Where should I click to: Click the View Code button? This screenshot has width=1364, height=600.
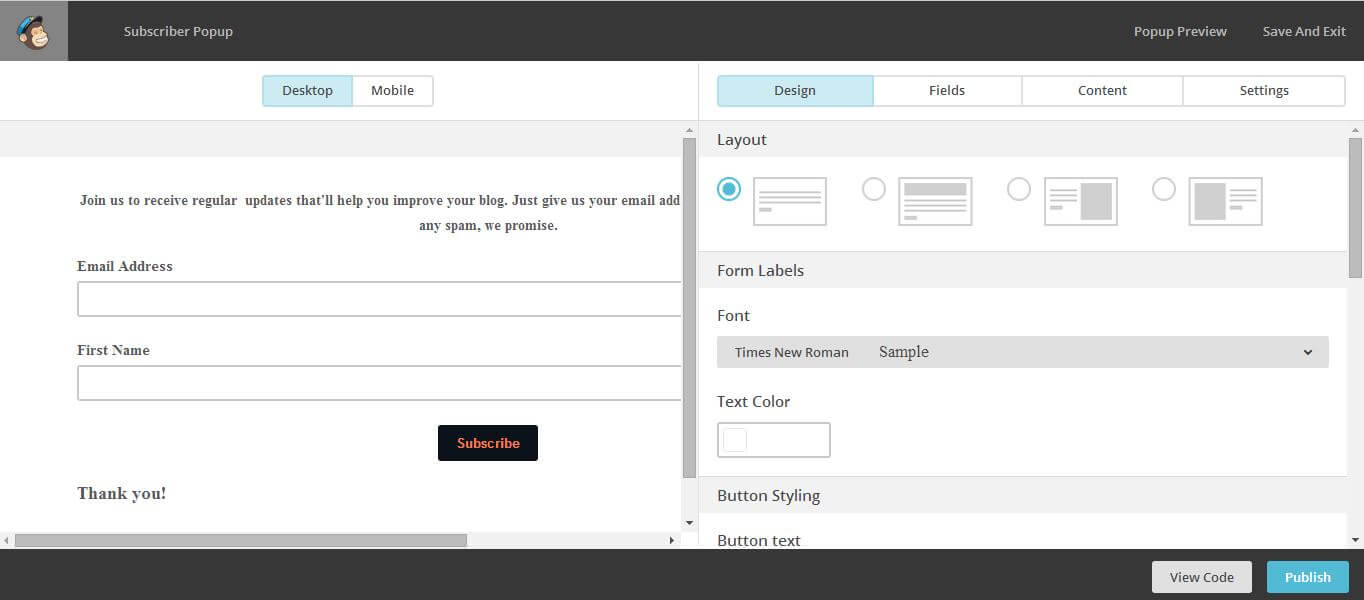click(1200, 576)
